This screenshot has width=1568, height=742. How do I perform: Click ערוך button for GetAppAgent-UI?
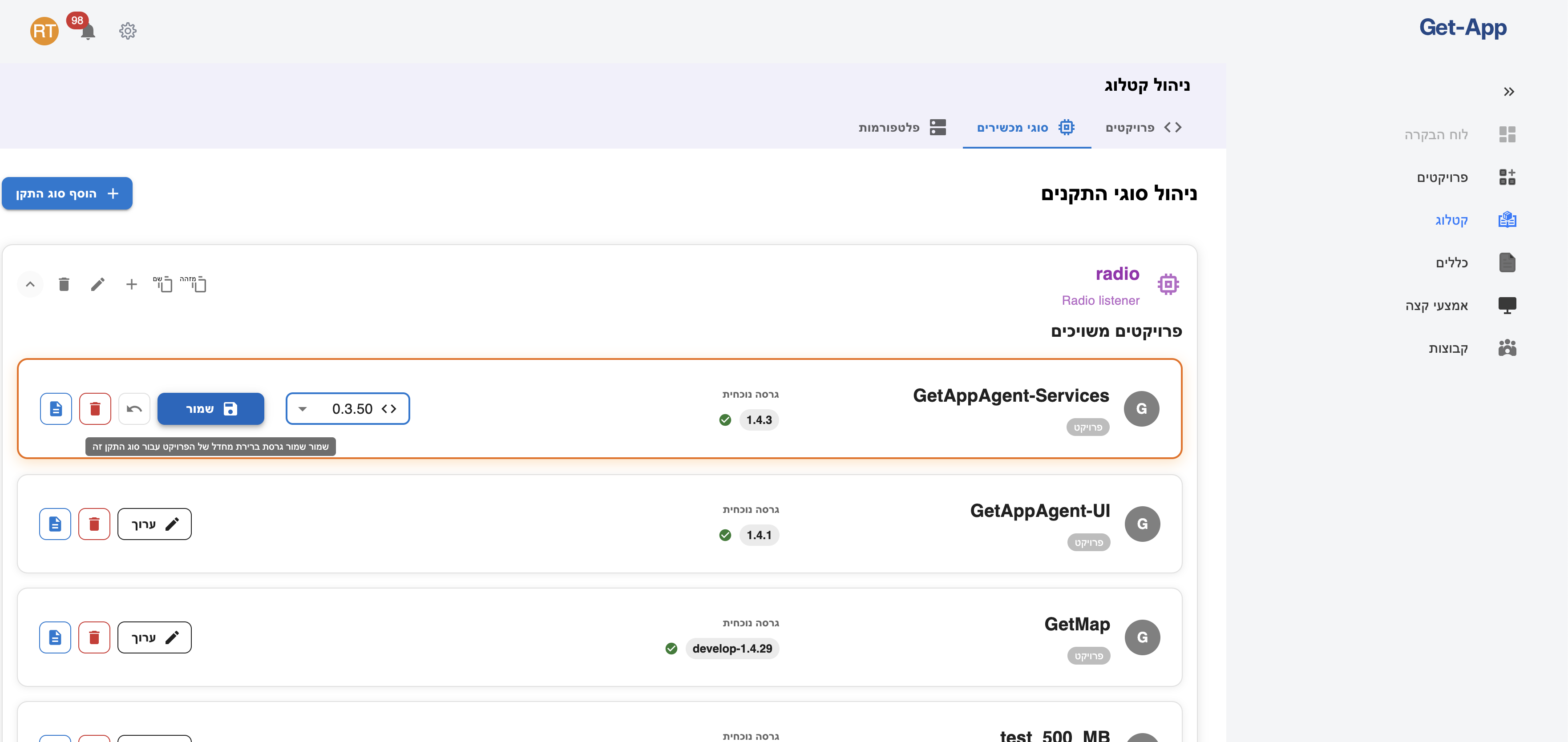154,524
